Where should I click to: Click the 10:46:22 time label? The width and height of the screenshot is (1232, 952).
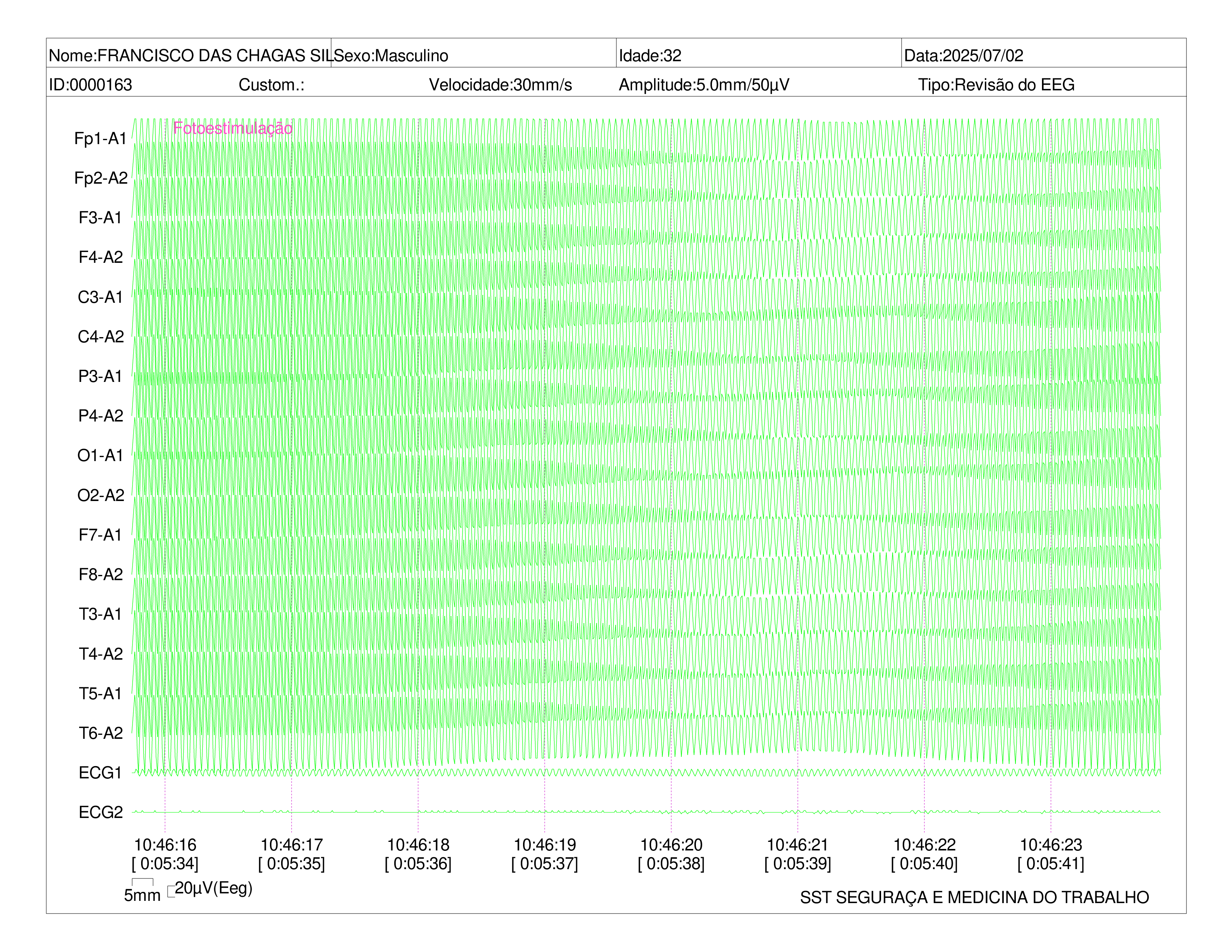(925, 845)
